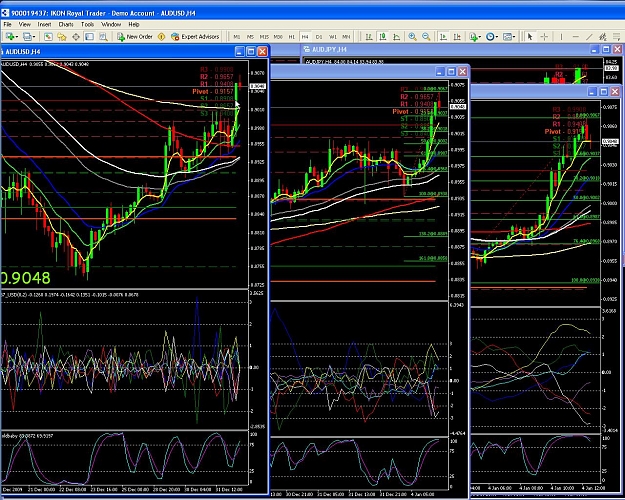Switch timeframe to W1
The height and width of the screenshot is (500, 625).
point(333,37)
